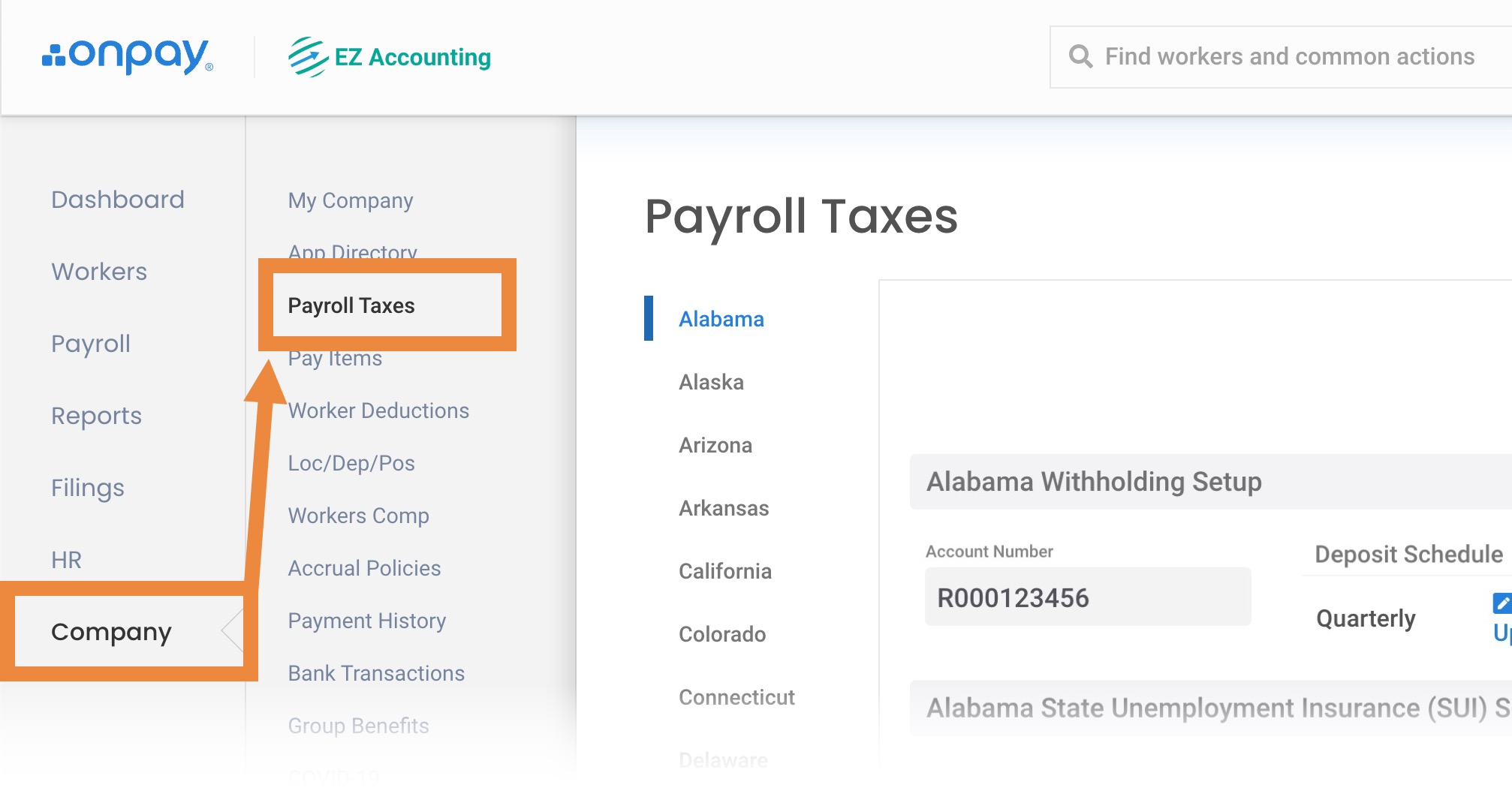1512x797 pixels.
Task: Click the OnPay logo
Action: point(128,57)
